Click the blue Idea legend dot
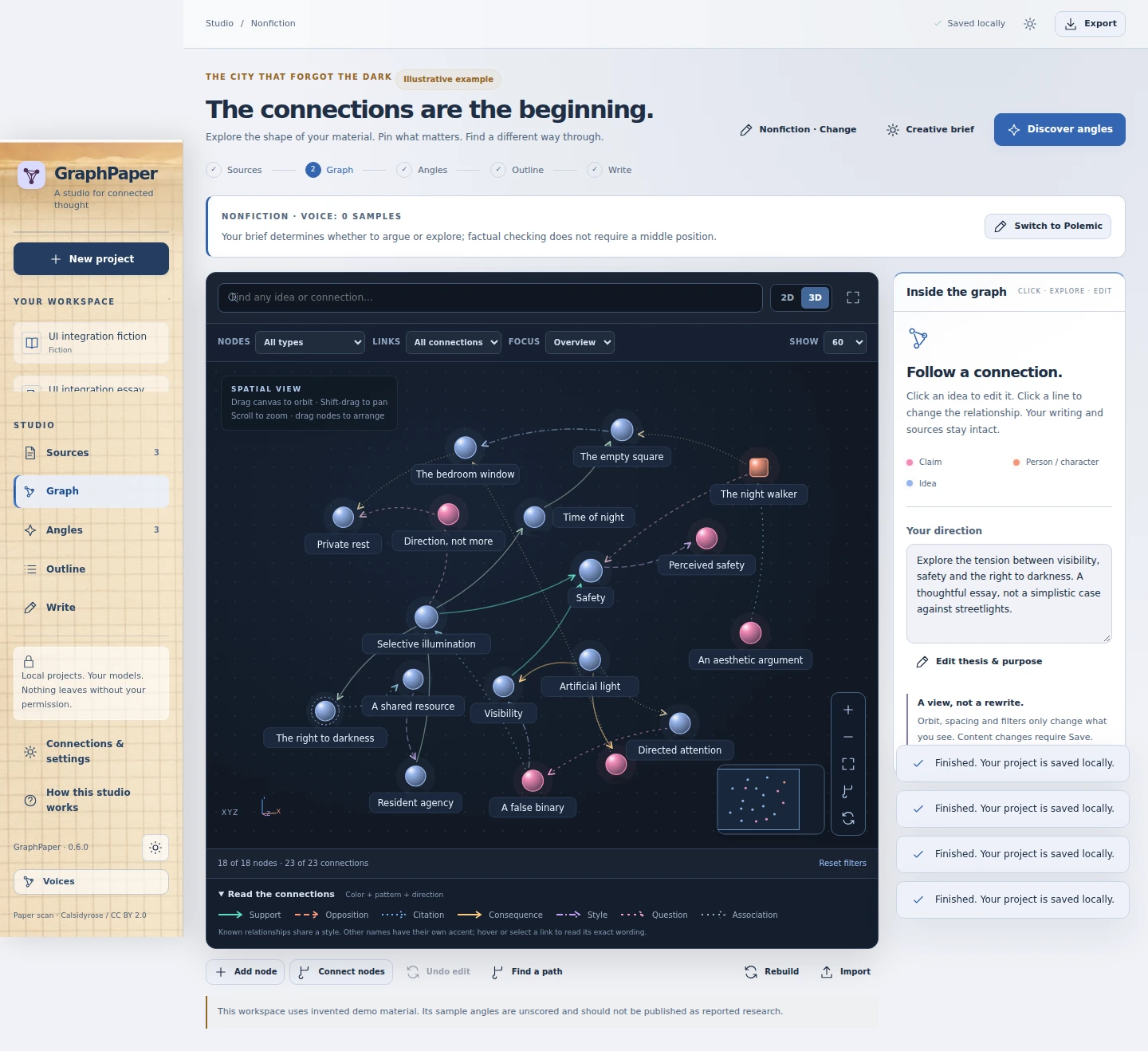Image resolution: width=1148 pixels, height=1051 pixels. click(910, 483)
